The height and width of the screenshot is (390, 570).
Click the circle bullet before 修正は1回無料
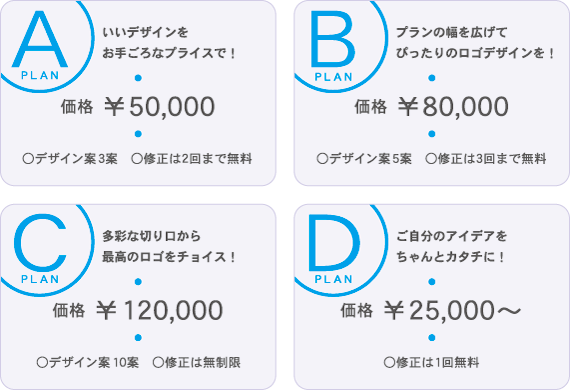389,363
